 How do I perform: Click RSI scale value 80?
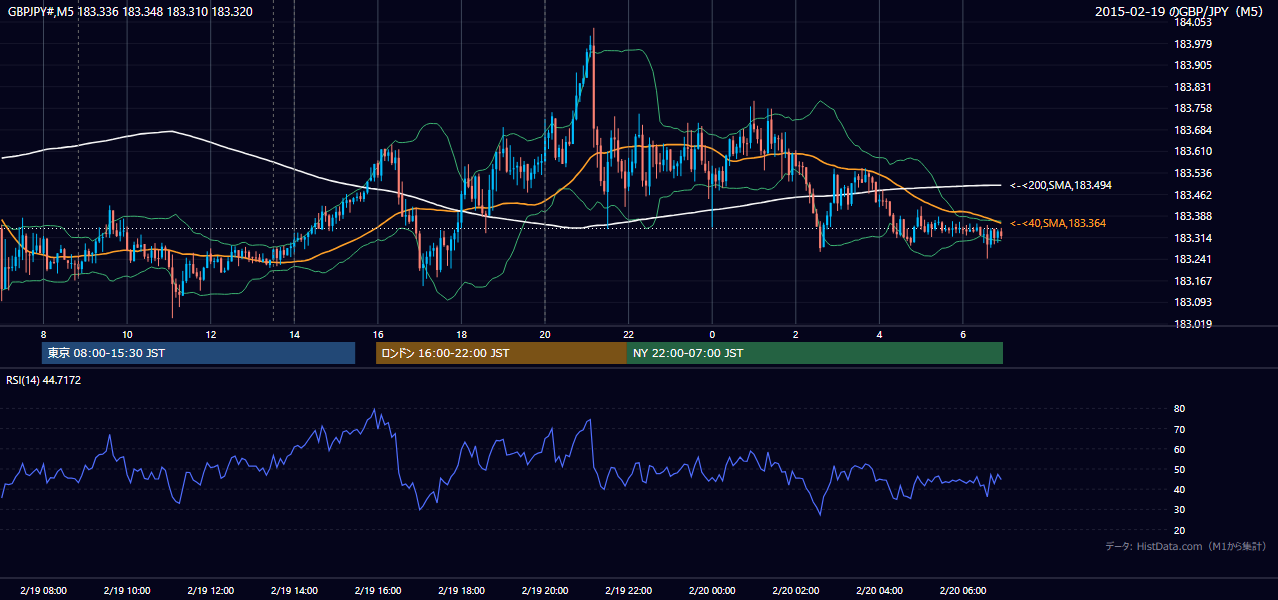pos(1179,409)
